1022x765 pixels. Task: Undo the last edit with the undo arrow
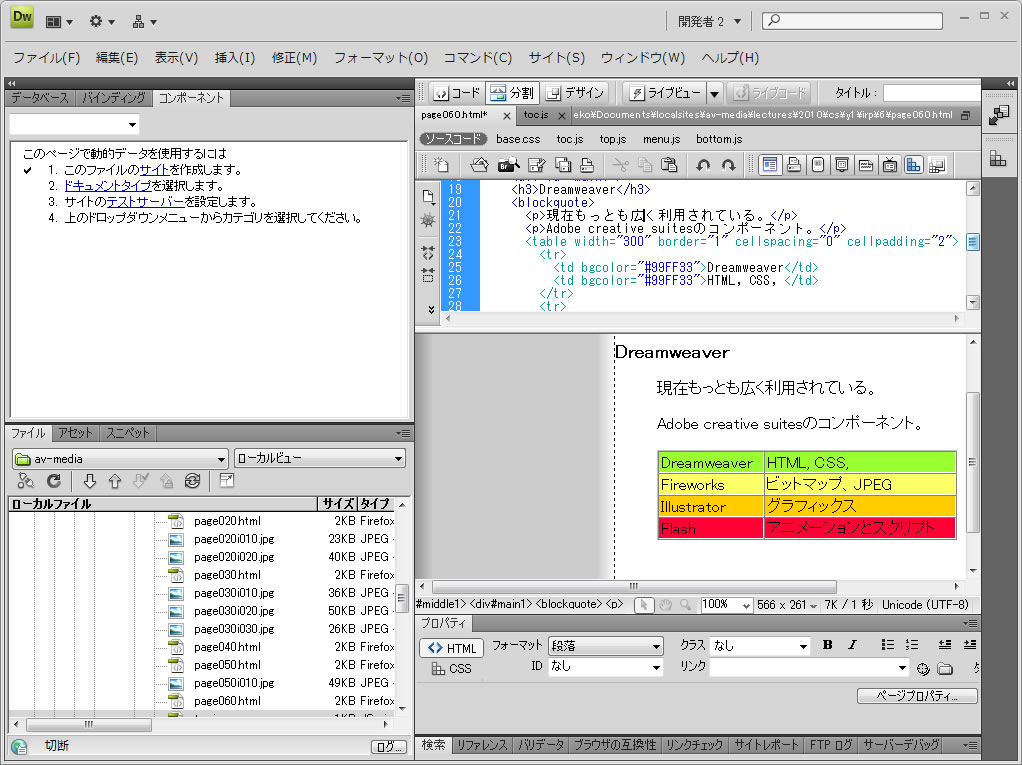[703, 165]
